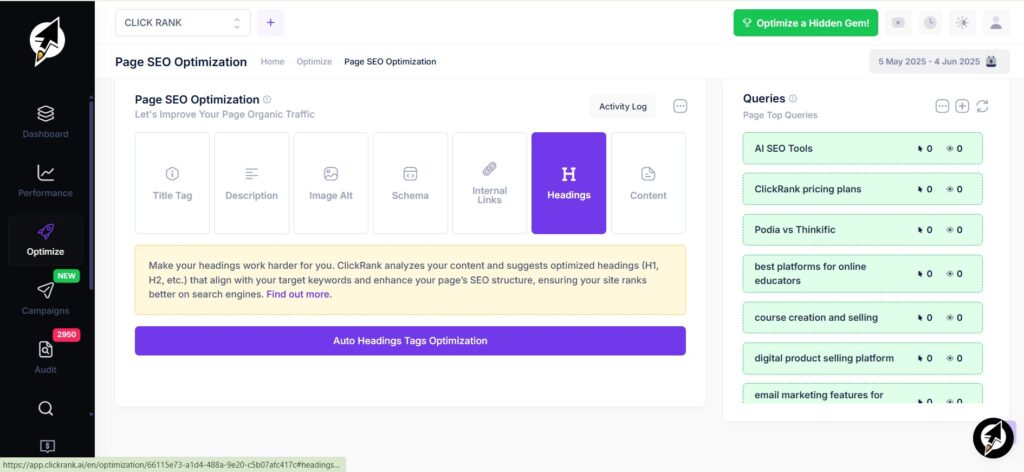Click the ClickRank rocket logo in sidebar
The image size is (1024, 472).
47,41
